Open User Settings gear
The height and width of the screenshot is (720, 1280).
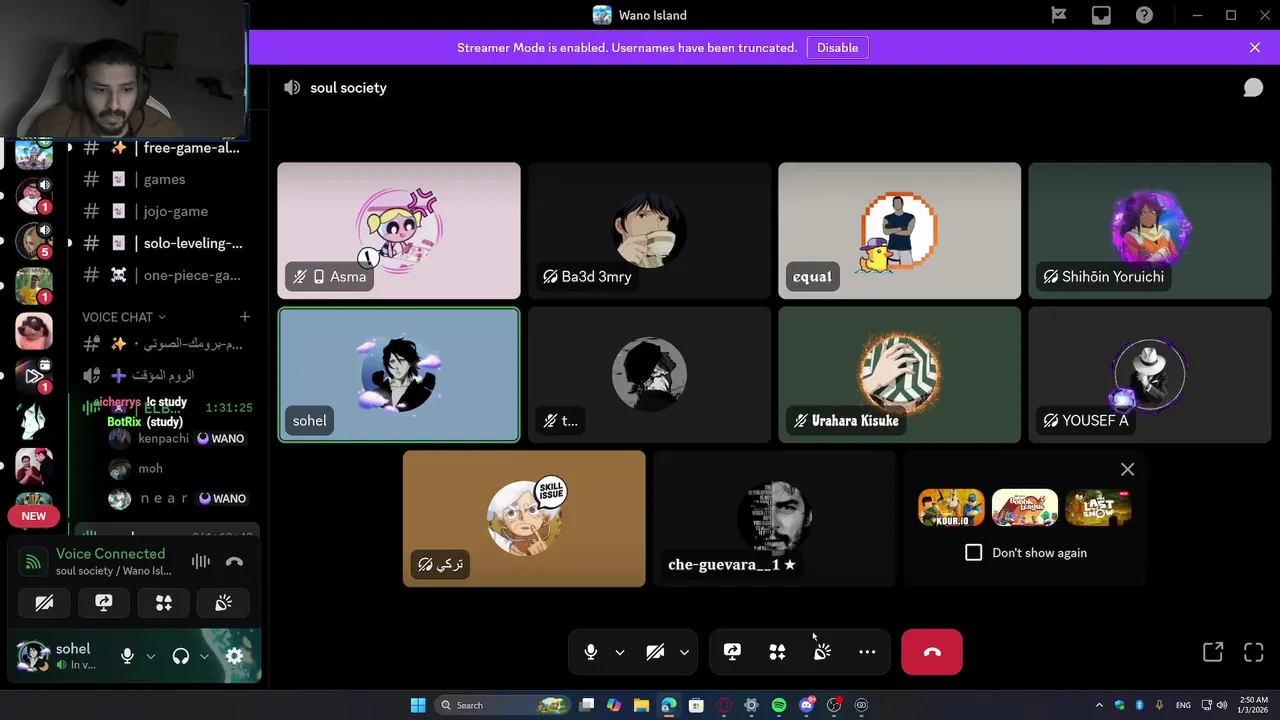point(234,656)
